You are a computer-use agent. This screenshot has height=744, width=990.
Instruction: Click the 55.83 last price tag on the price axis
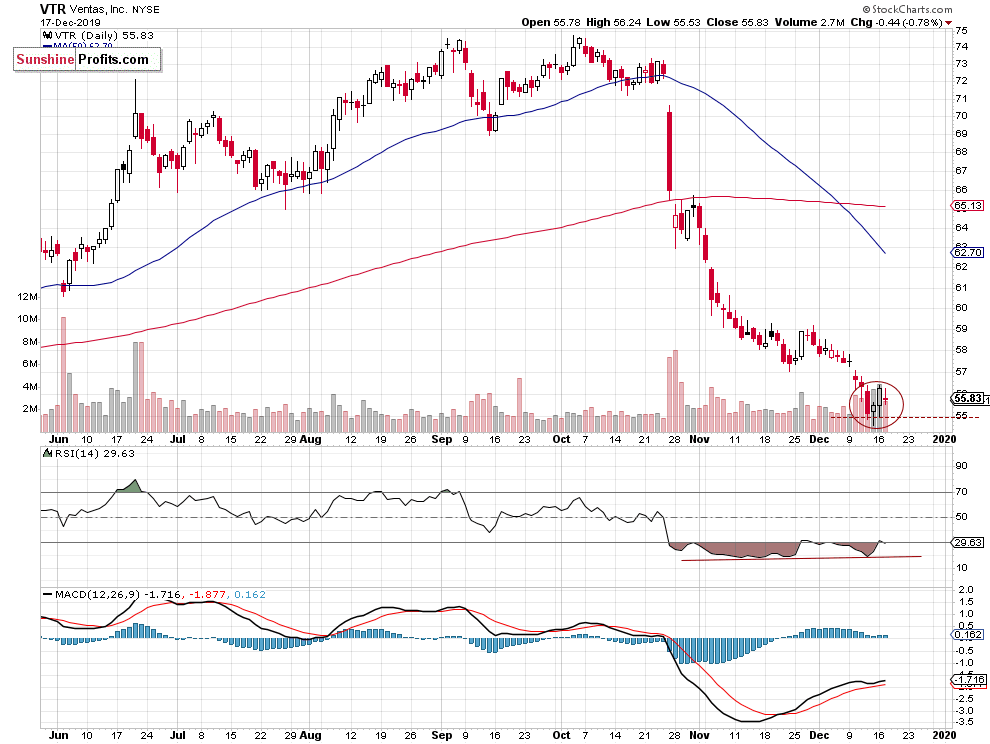[x=967, y=398]
